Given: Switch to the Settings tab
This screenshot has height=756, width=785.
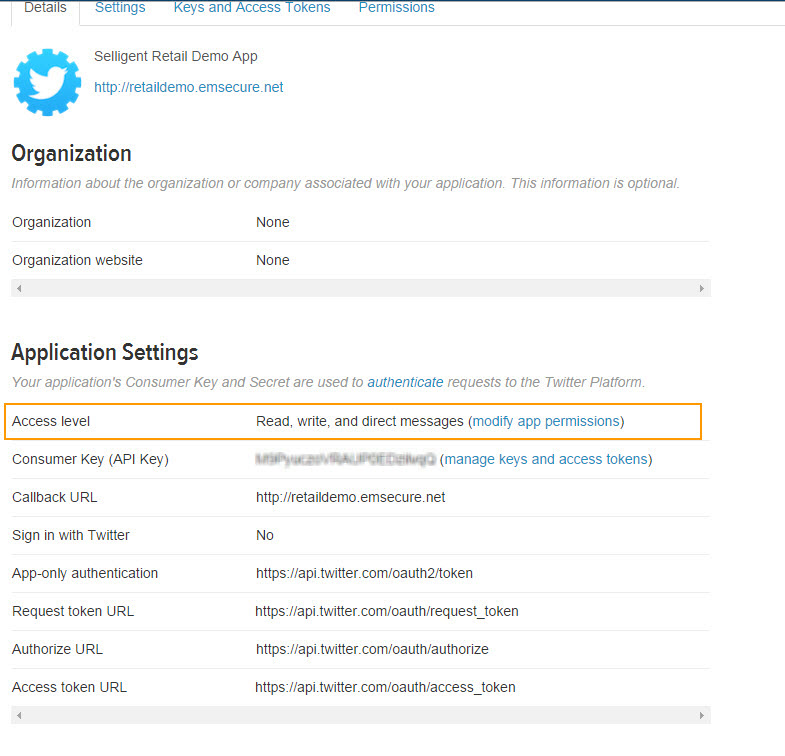Looking at the screenshot, I should 120,8.
